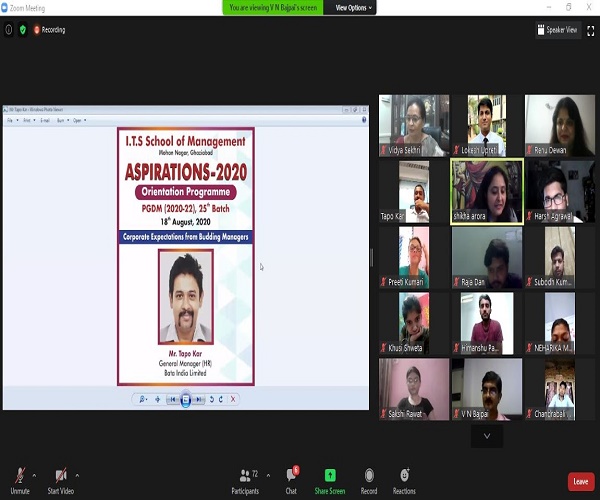600x500 pixels.
Task: Open Print menu in Photo Viewer
Action: point(29,121)
